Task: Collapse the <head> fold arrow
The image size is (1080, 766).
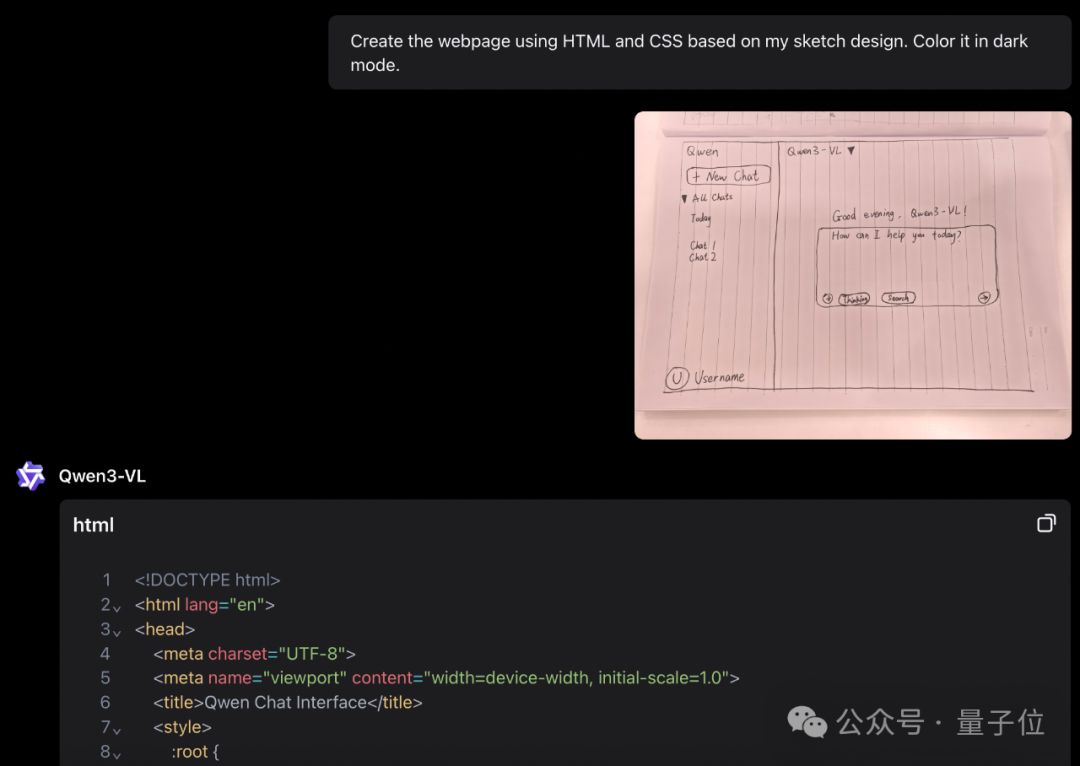Action: click(x=117, y=632)
